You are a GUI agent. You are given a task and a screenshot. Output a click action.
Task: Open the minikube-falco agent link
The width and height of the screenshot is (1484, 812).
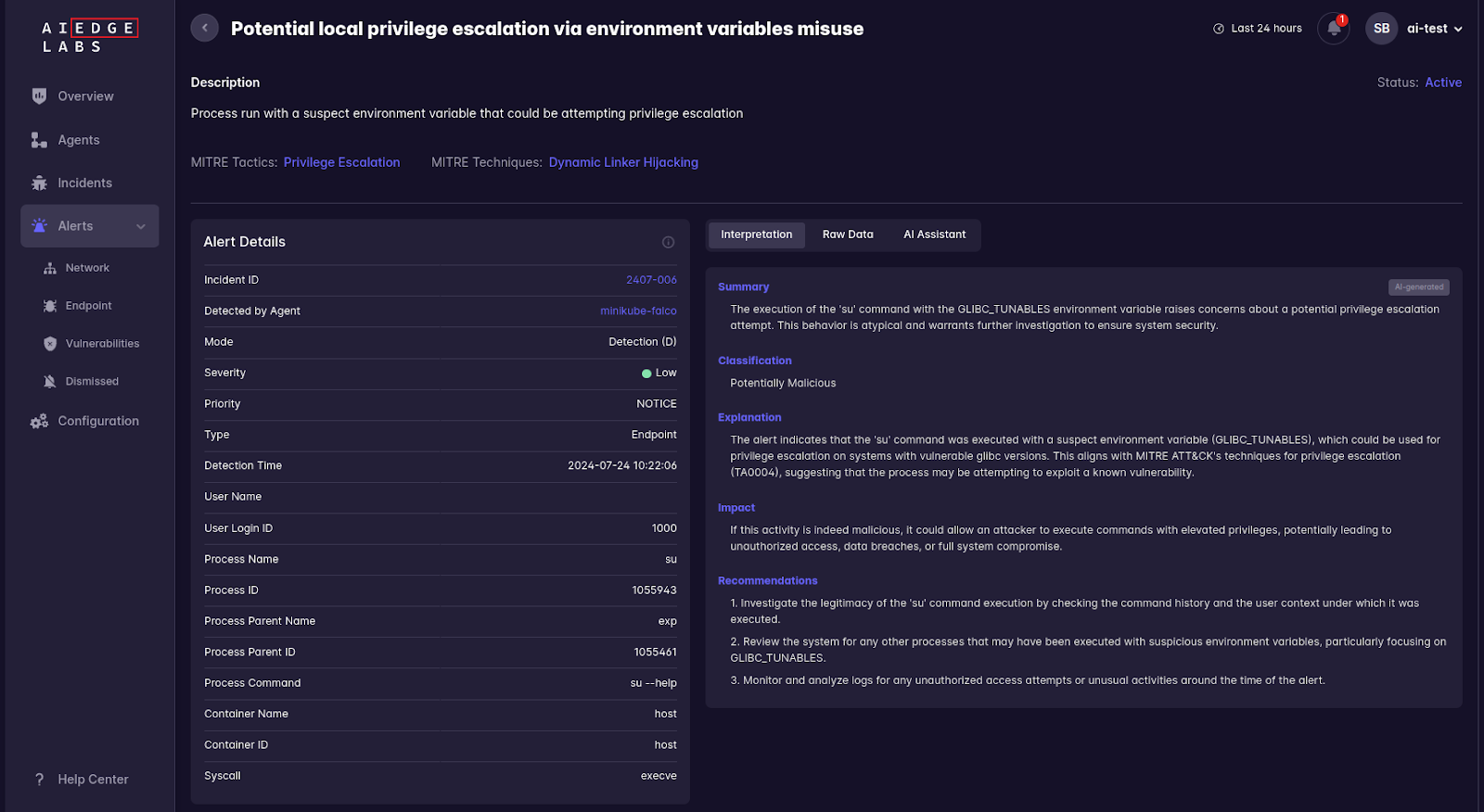pyautogui.click(x=638, y=311)
